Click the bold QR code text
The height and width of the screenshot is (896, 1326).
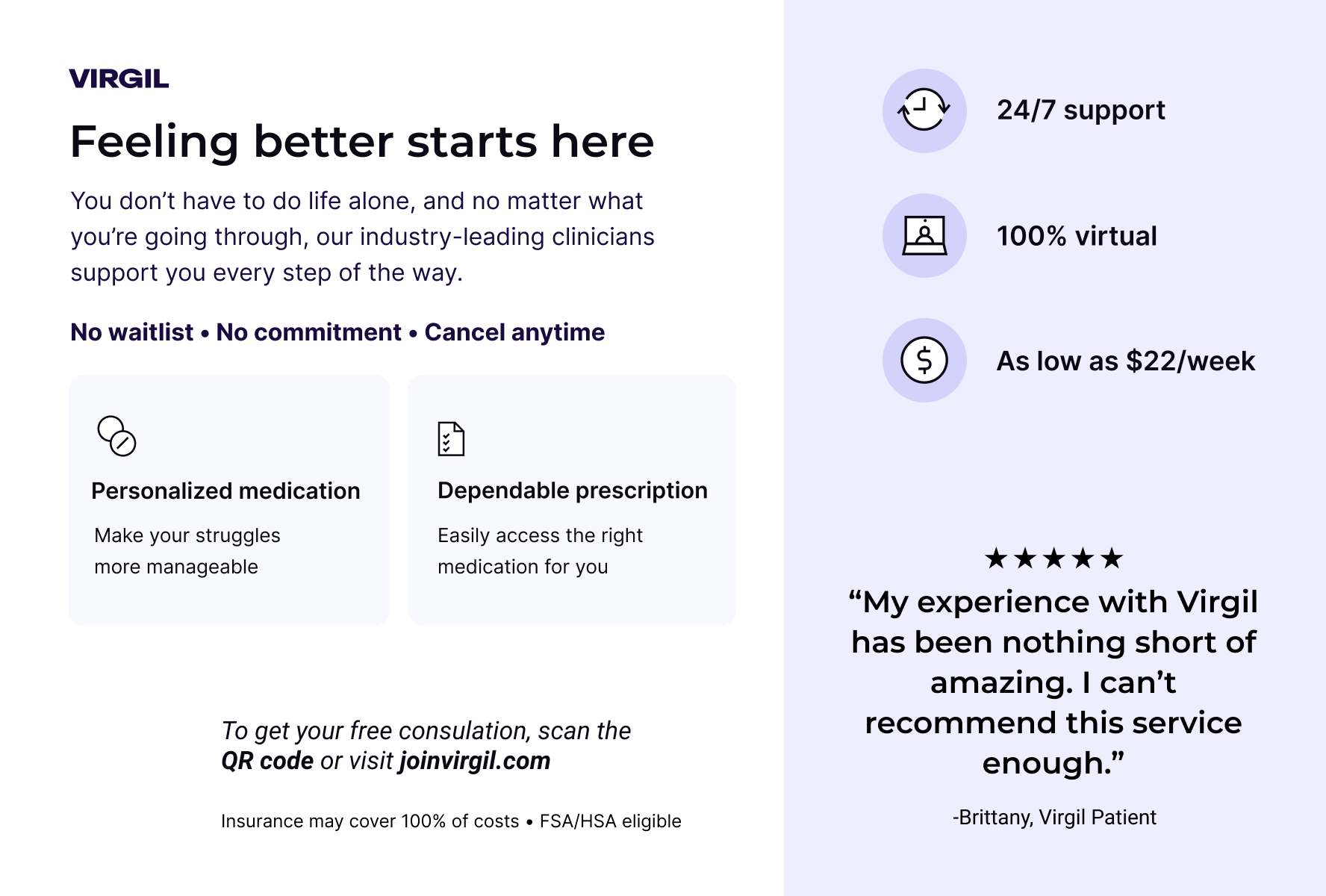pos(267,761)
